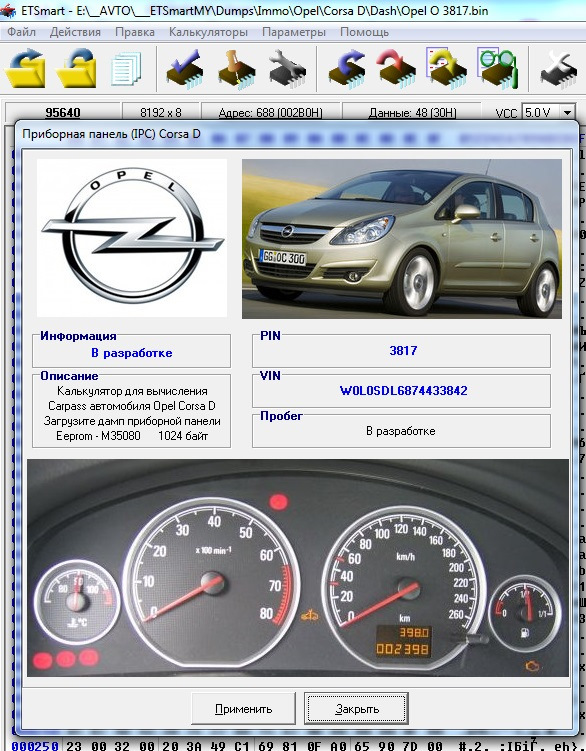
Task: Click the chip with brush erase icon
Action: pos(236,69)
